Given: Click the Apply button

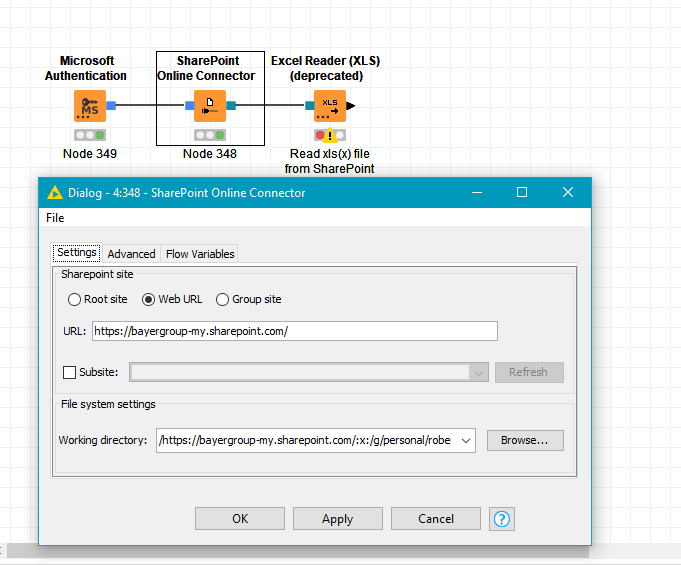Looking at the screenshot, I should [337, 519].
